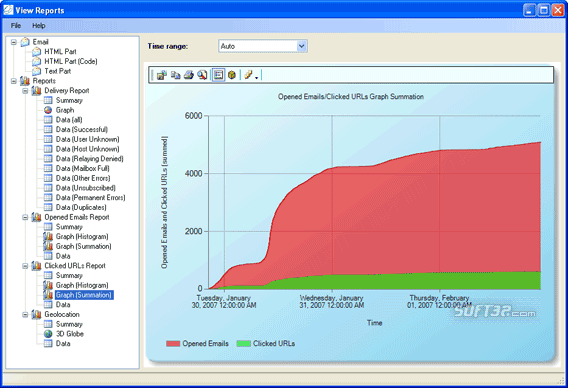
Task: Collapse the Geolocation branch
Action: pos(25,314)
